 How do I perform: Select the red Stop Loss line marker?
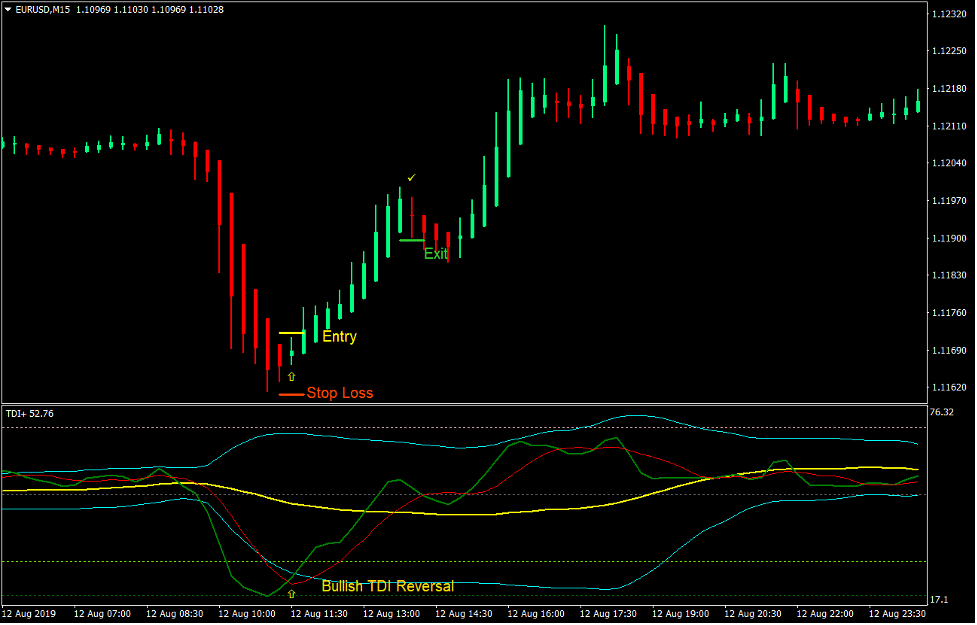pos(291,395)
